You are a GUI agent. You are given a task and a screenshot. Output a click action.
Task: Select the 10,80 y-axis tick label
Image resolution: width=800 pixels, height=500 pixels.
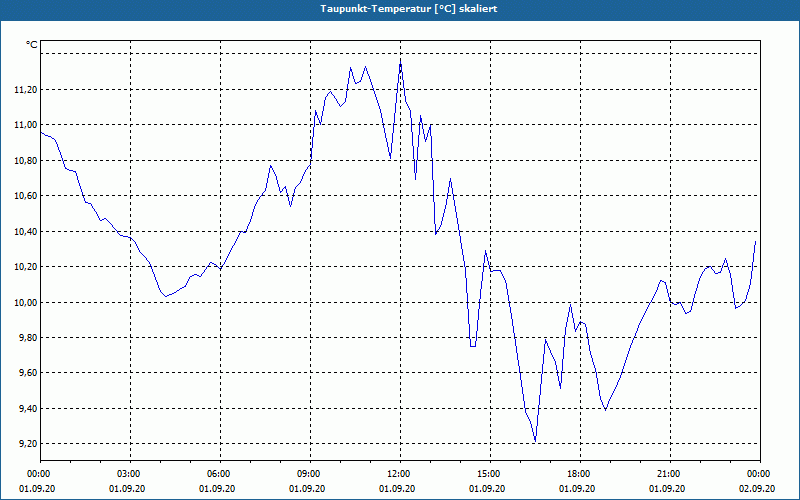25,161
